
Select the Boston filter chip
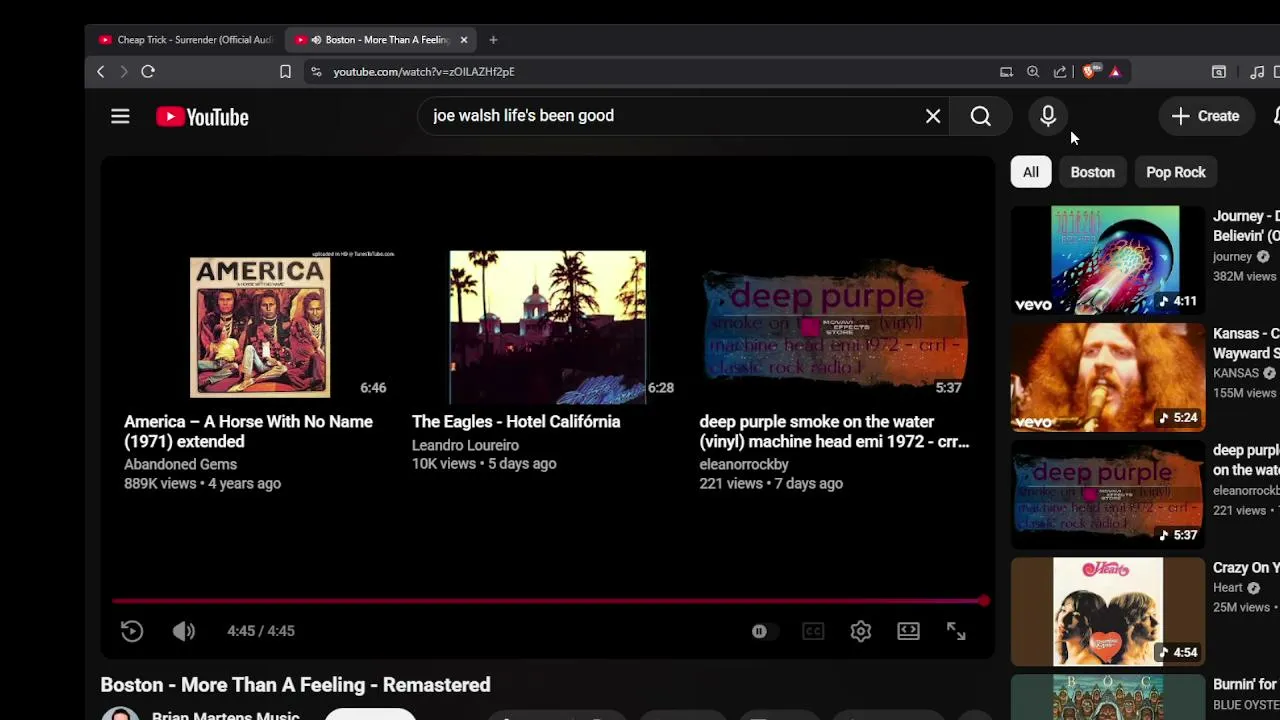(x=1093, y=172)
